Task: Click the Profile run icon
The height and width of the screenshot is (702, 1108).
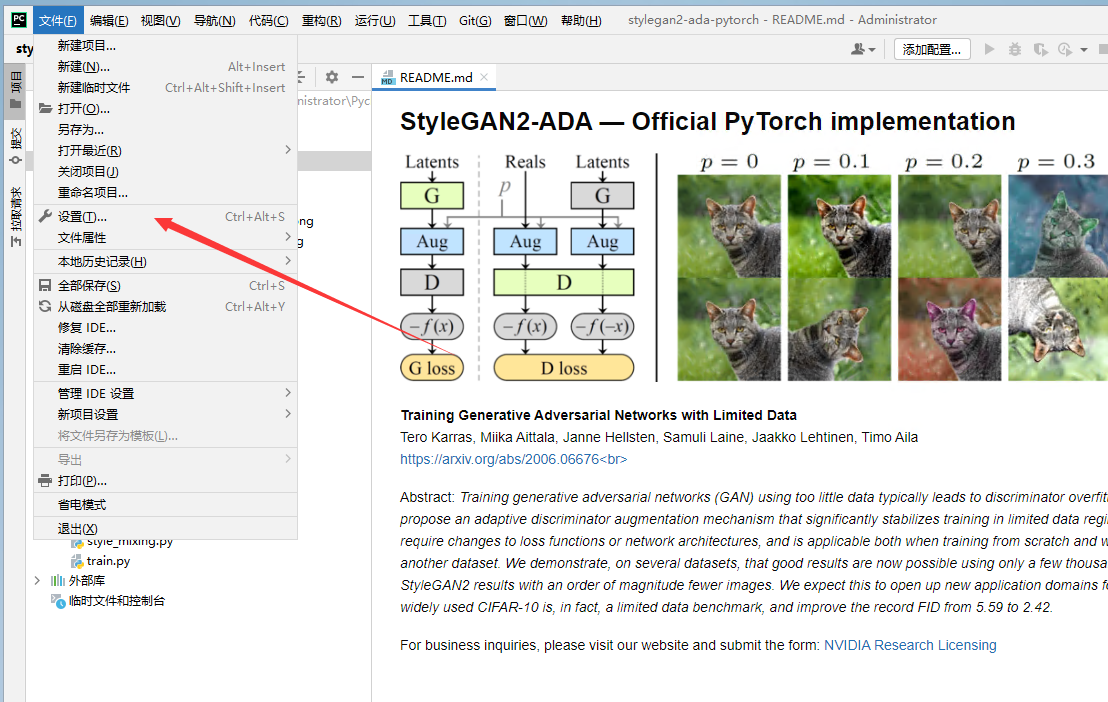Action: tap(1065, 49)
